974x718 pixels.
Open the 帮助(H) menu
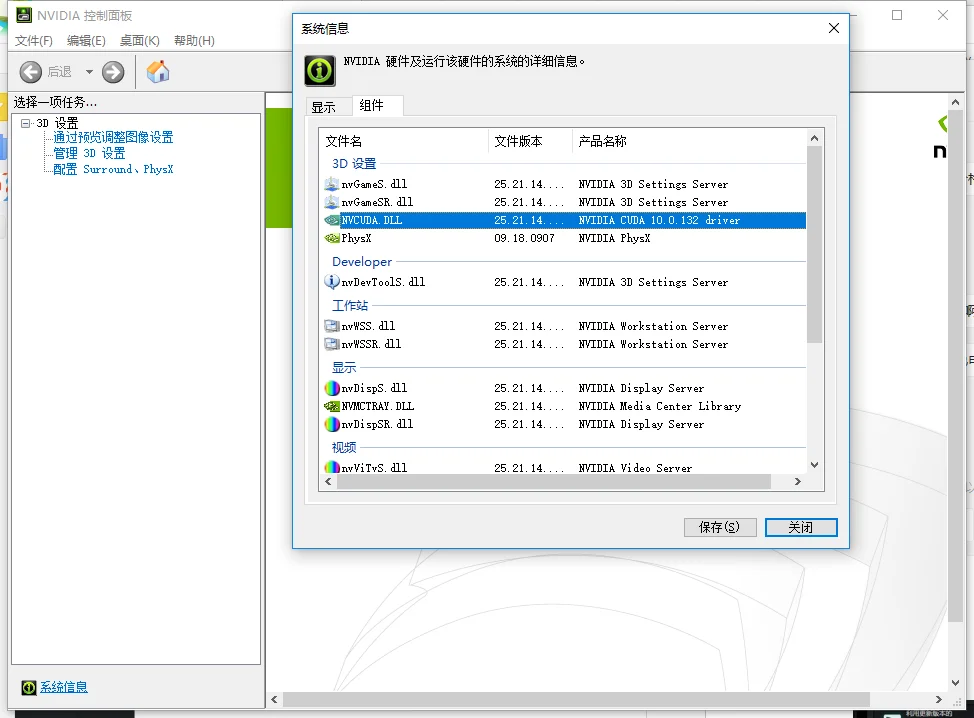point(194,40)
